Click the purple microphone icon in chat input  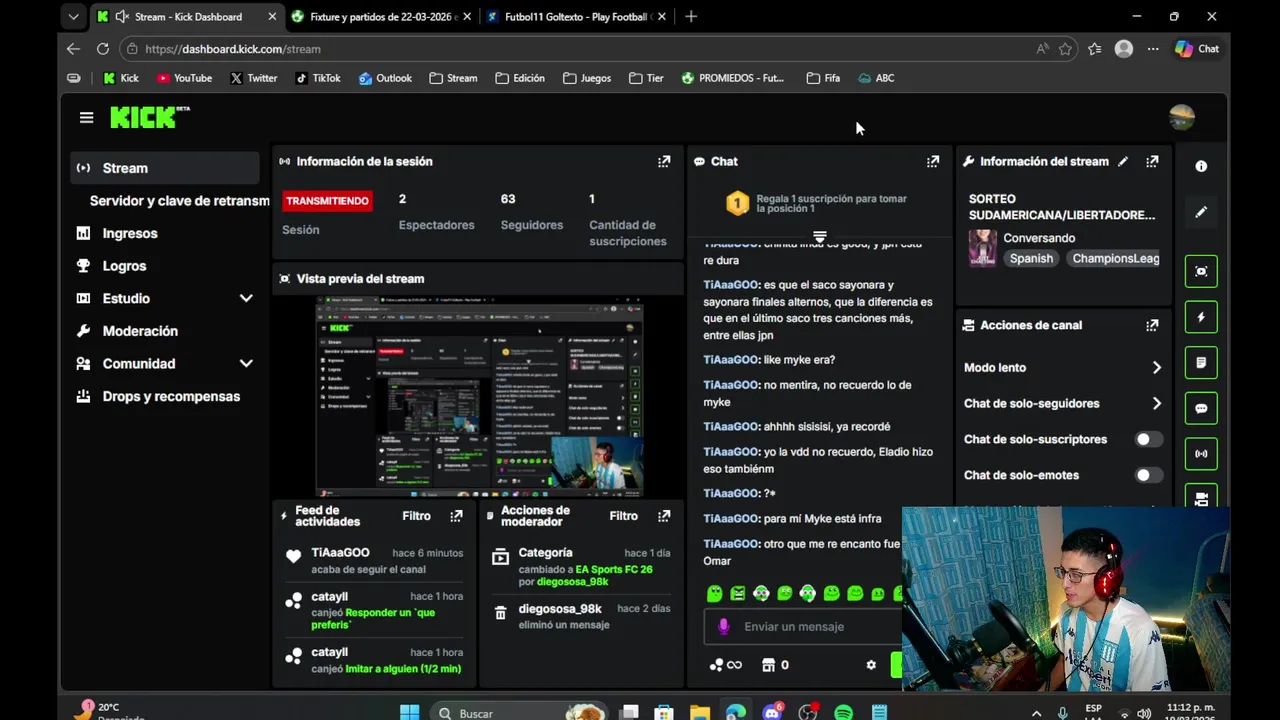(724, 626)
